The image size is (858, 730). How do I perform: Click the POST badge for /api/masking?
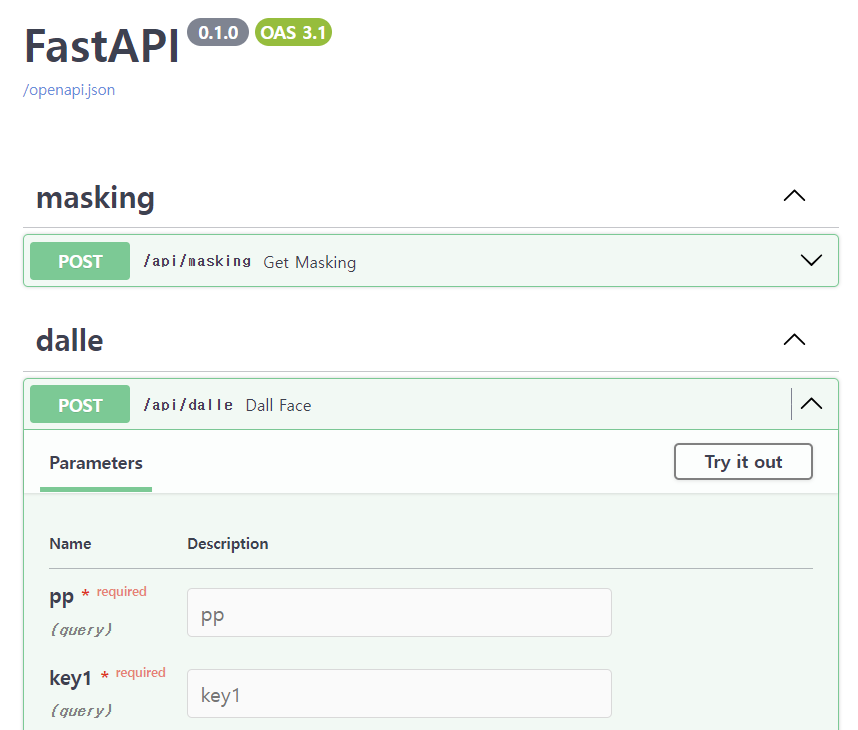coord(80,261)
